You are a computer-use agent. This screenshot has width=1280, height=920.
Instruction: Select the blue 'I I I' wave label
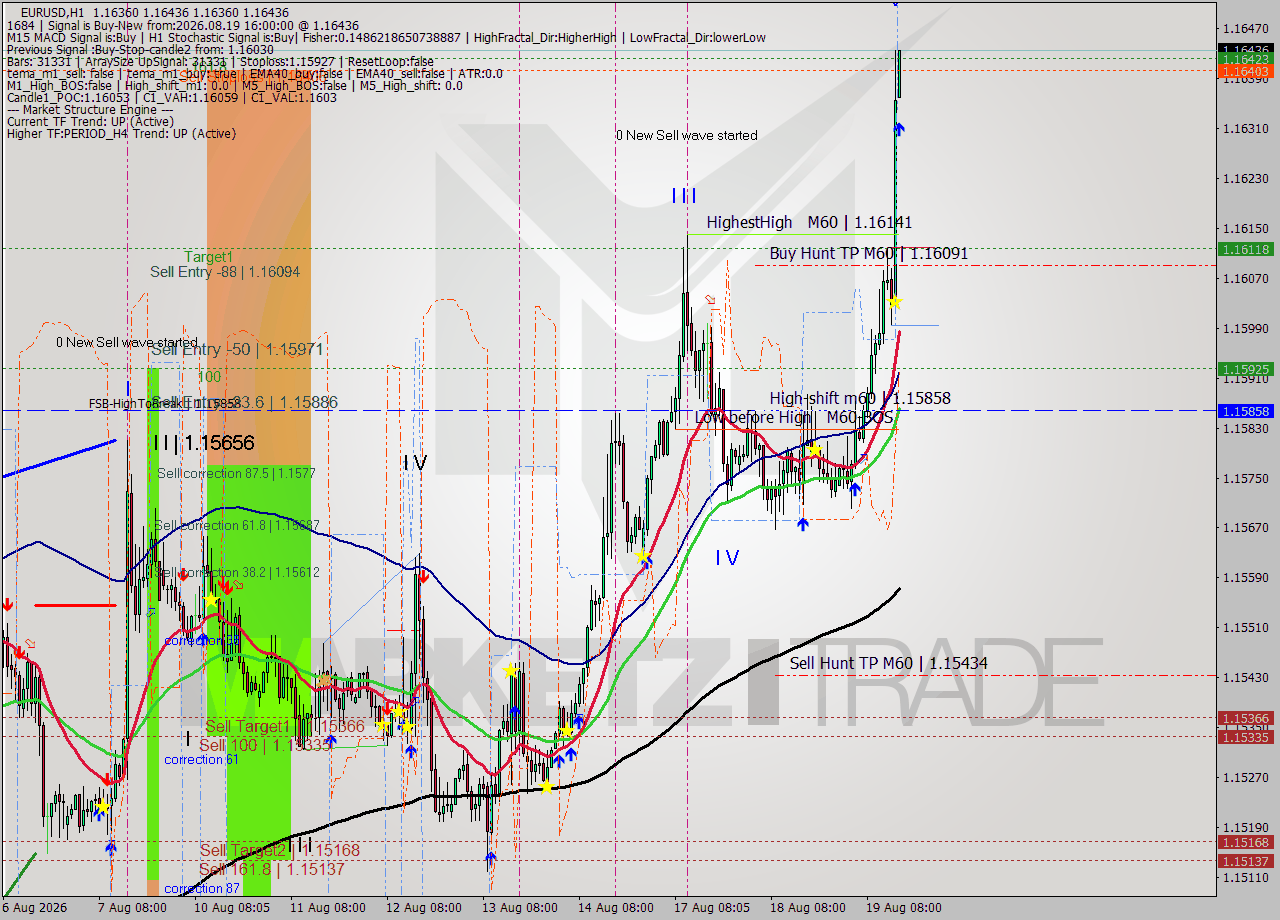point(684,196)
